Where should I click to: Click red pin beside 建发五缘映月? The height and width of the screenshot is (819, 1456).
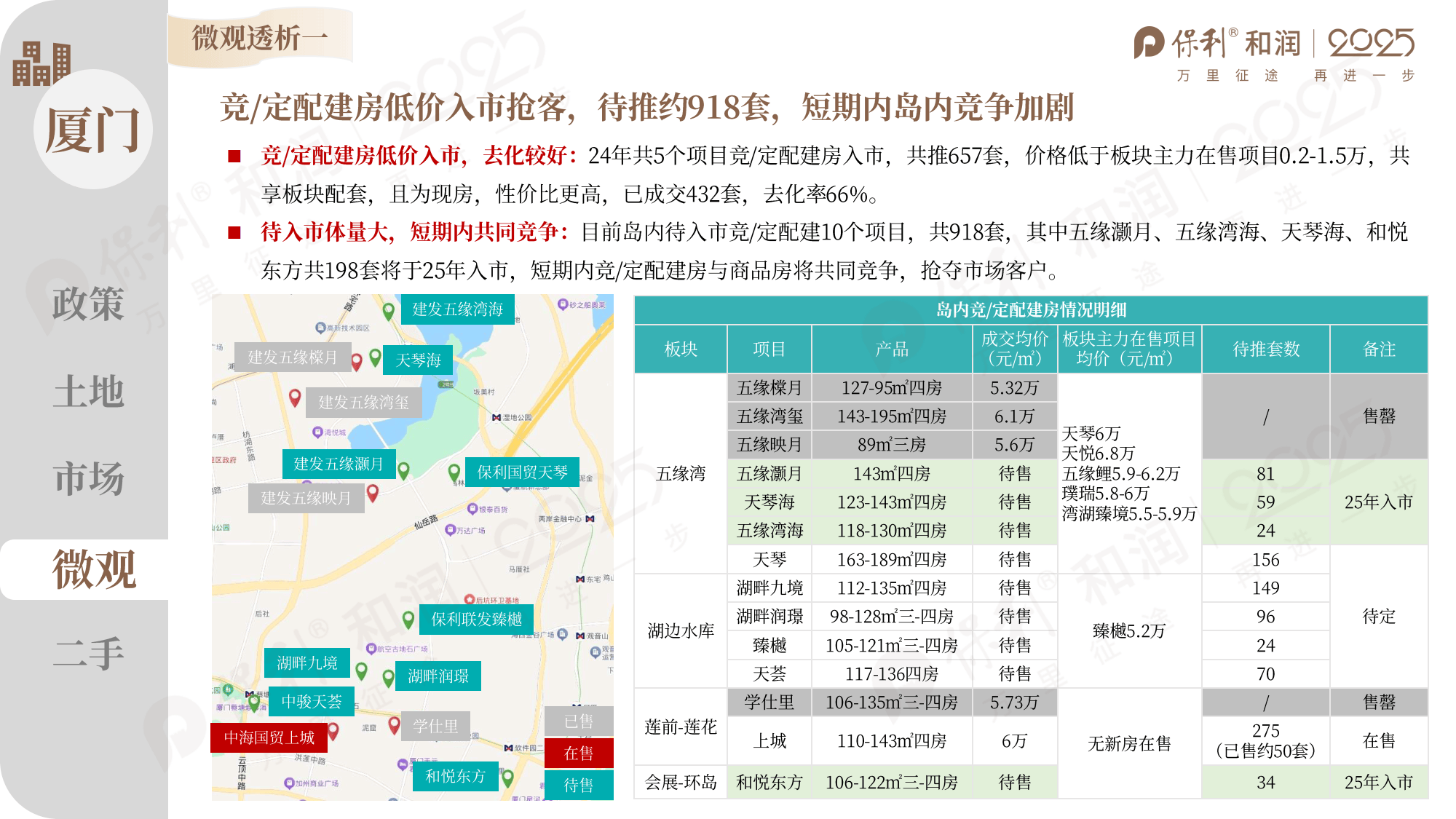coord(373,494)
